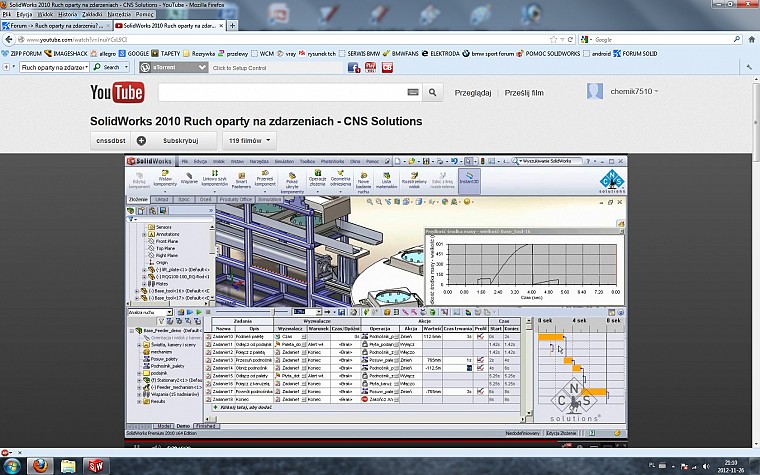Open on-screen keyboard icon in YouTube search
The image size is (760, 475).
413,92
